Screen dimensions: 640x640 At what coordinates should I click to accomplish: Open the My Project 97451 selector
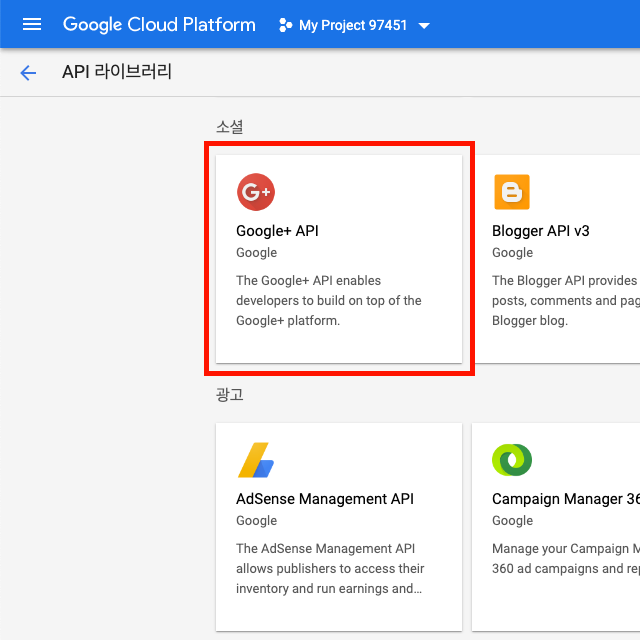tap(353, 25)
